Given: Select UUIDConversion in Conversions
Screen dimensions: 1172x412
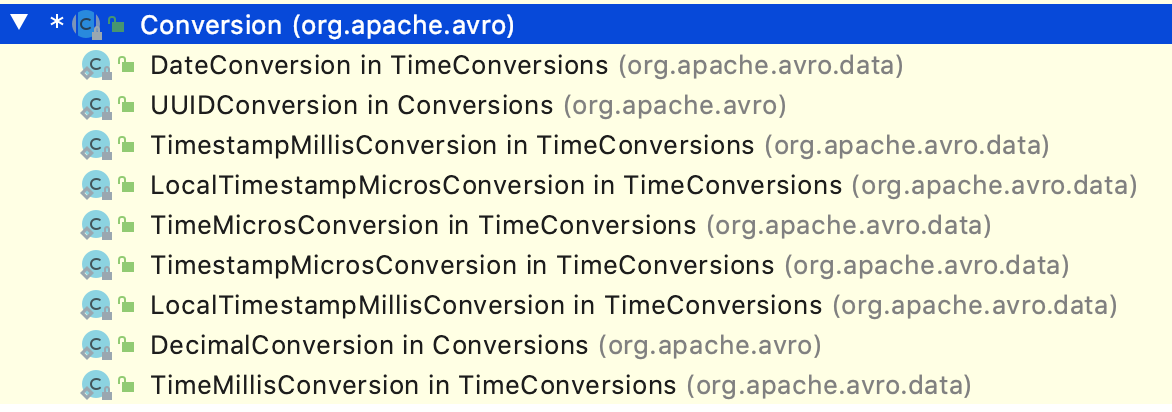Looking at the screenshot, I should pyautogui.click(x=351, y=105).
